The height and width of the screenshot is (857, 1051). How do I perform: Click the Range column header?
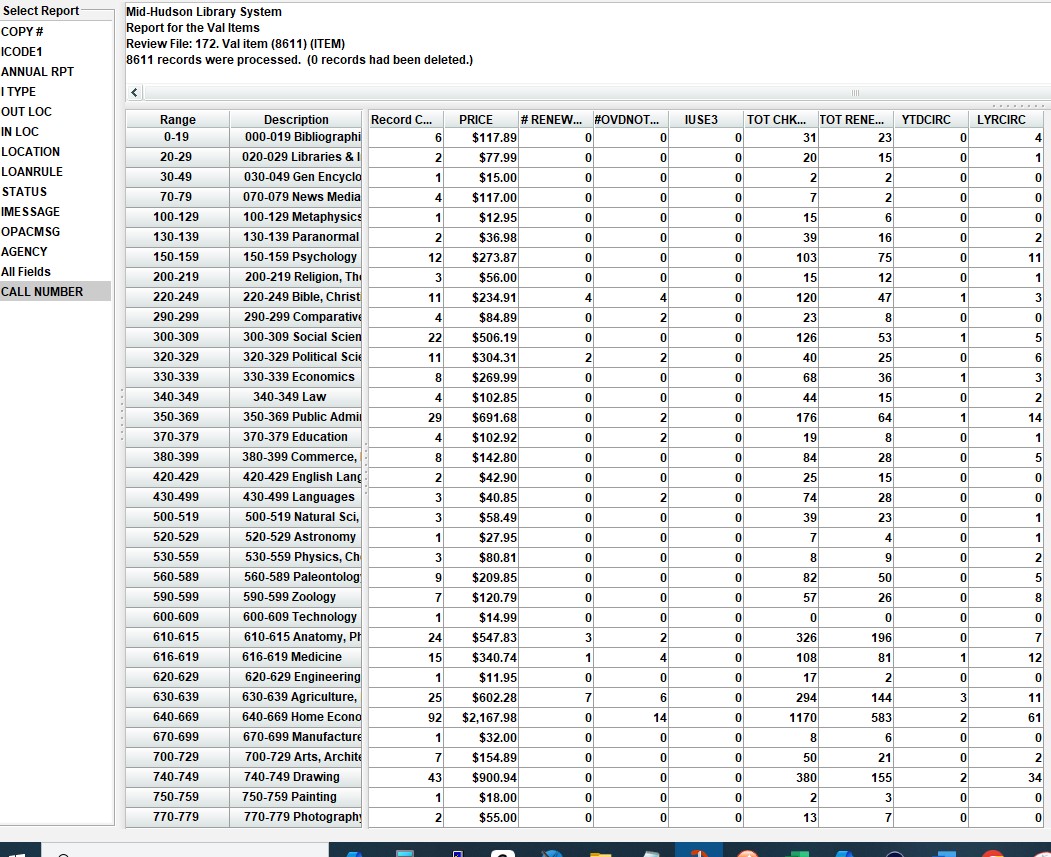pos(178,119)
